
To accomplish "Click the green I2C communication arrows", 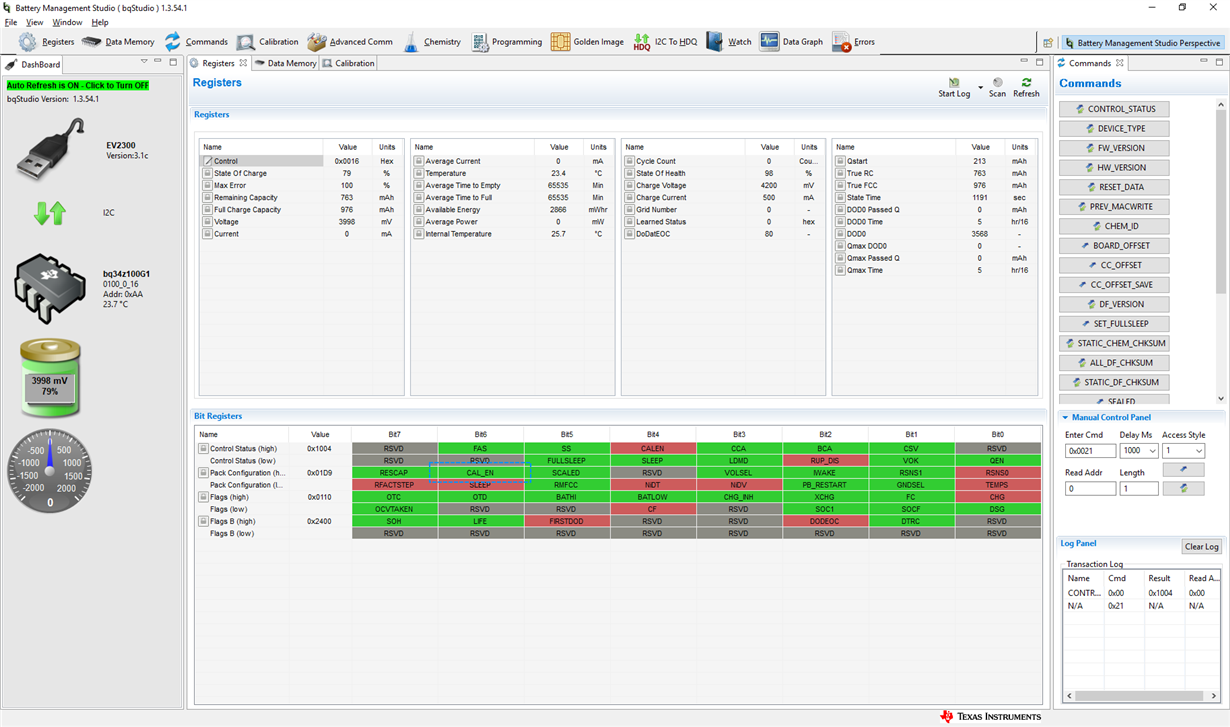I will point(50,213).
